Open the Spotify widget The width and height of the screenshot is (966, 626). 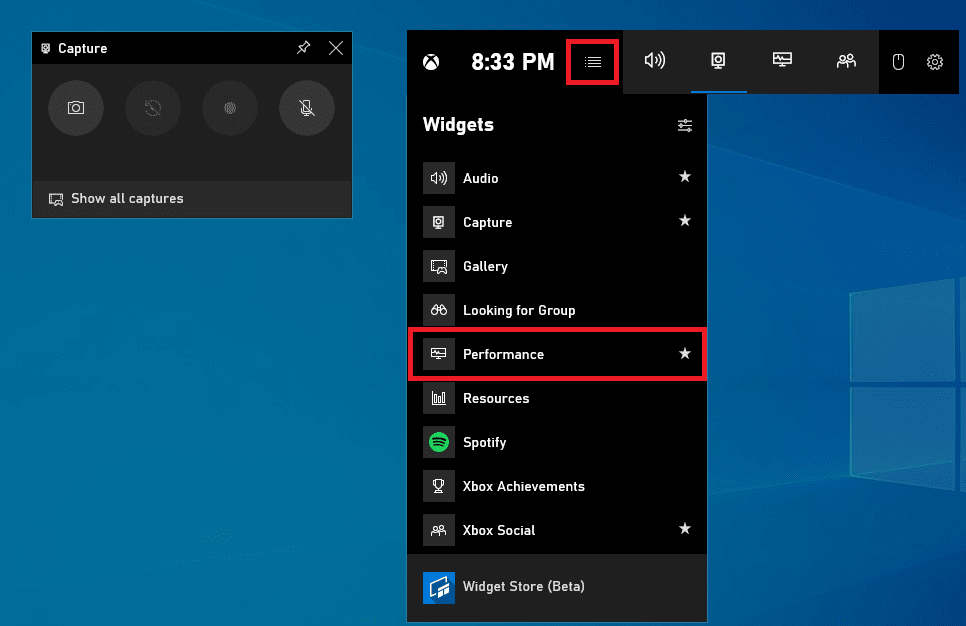(x=557, y=442)
